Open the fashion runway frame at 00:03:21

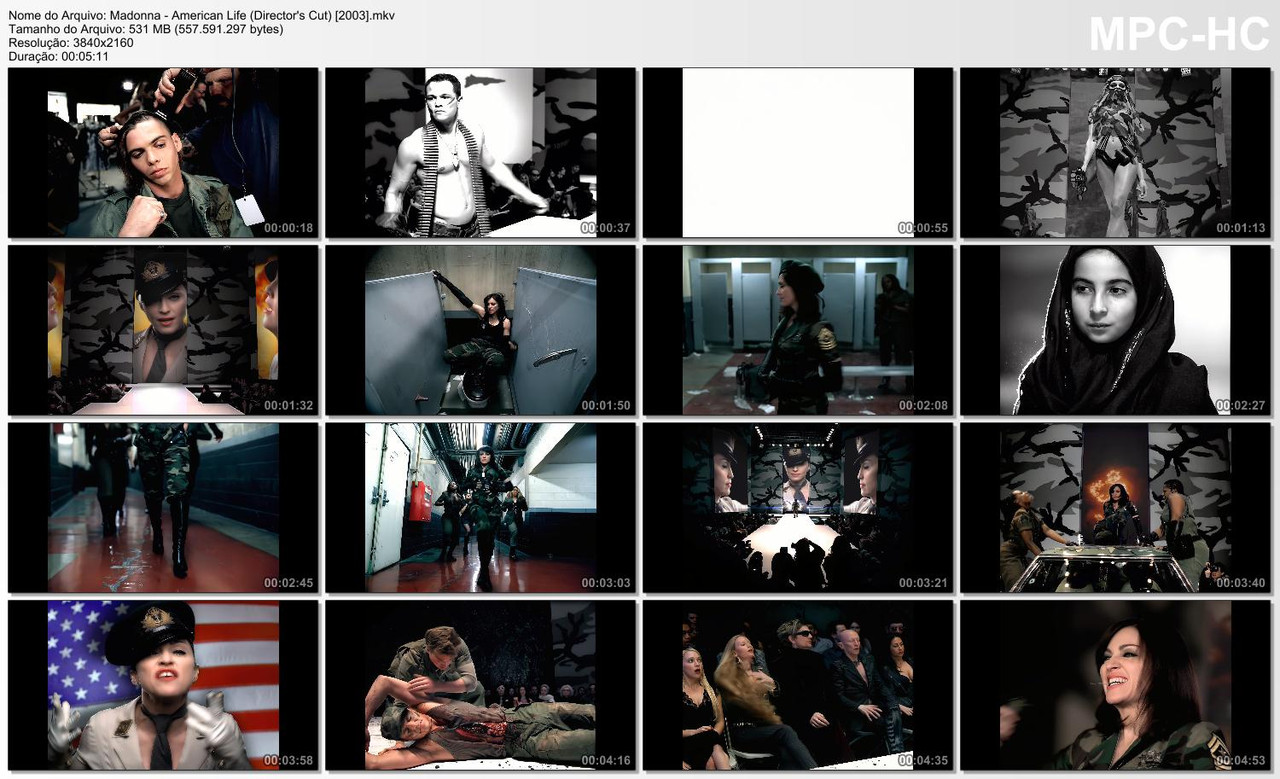coord(796,507)
